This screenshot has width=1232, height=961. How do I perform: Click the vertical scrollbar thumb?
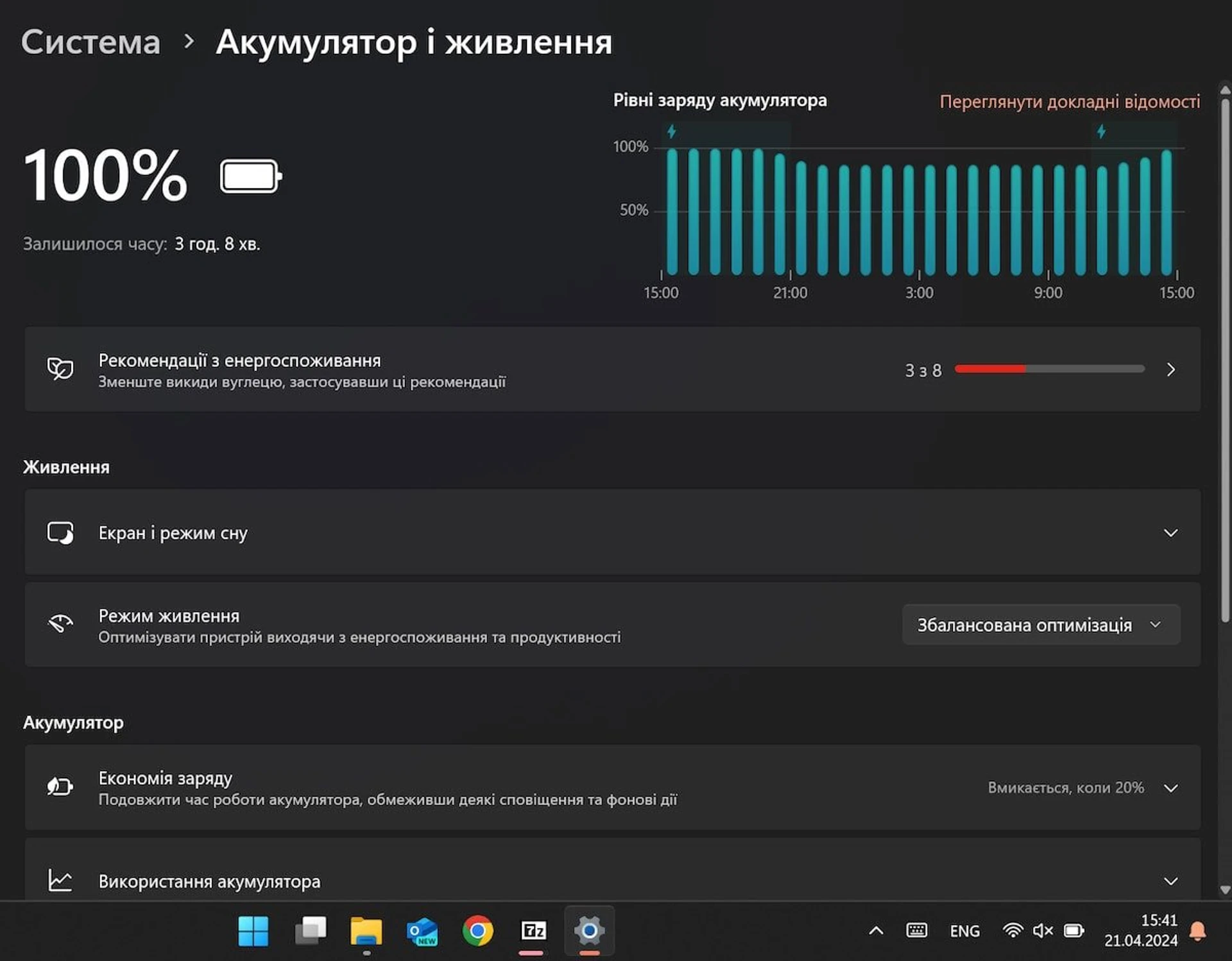pyautogui.click(x=1225, y=359)
